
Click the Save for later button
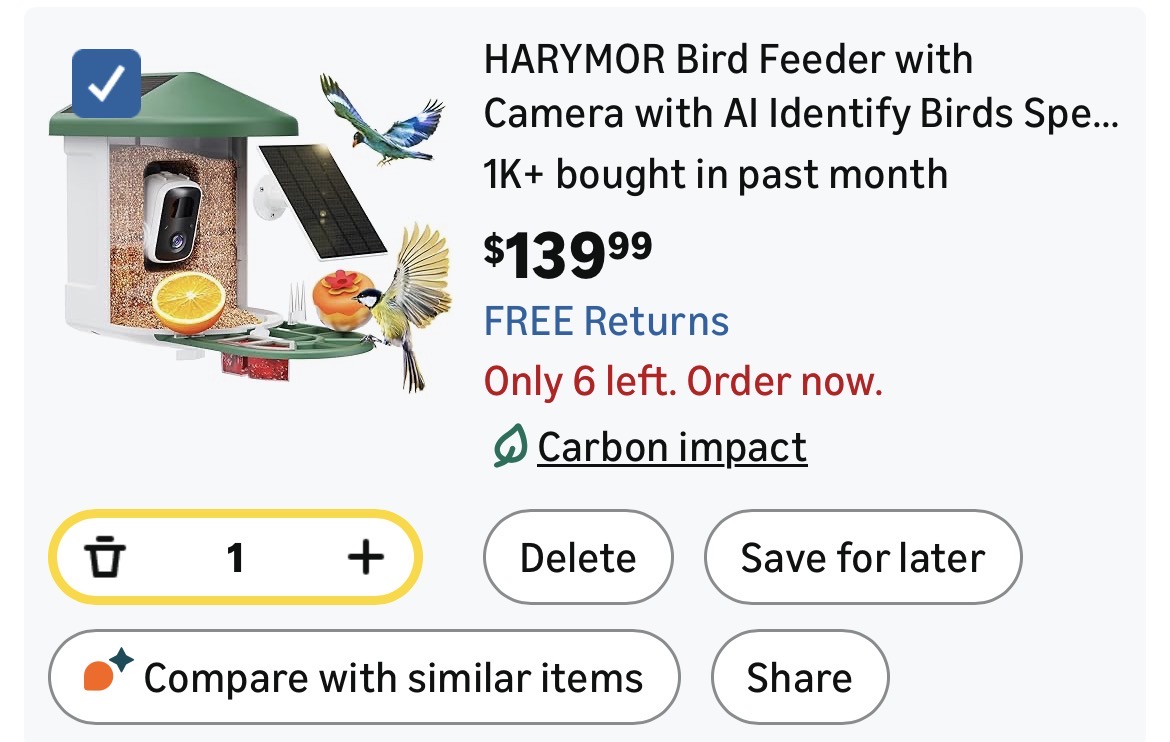click(862, 557)
